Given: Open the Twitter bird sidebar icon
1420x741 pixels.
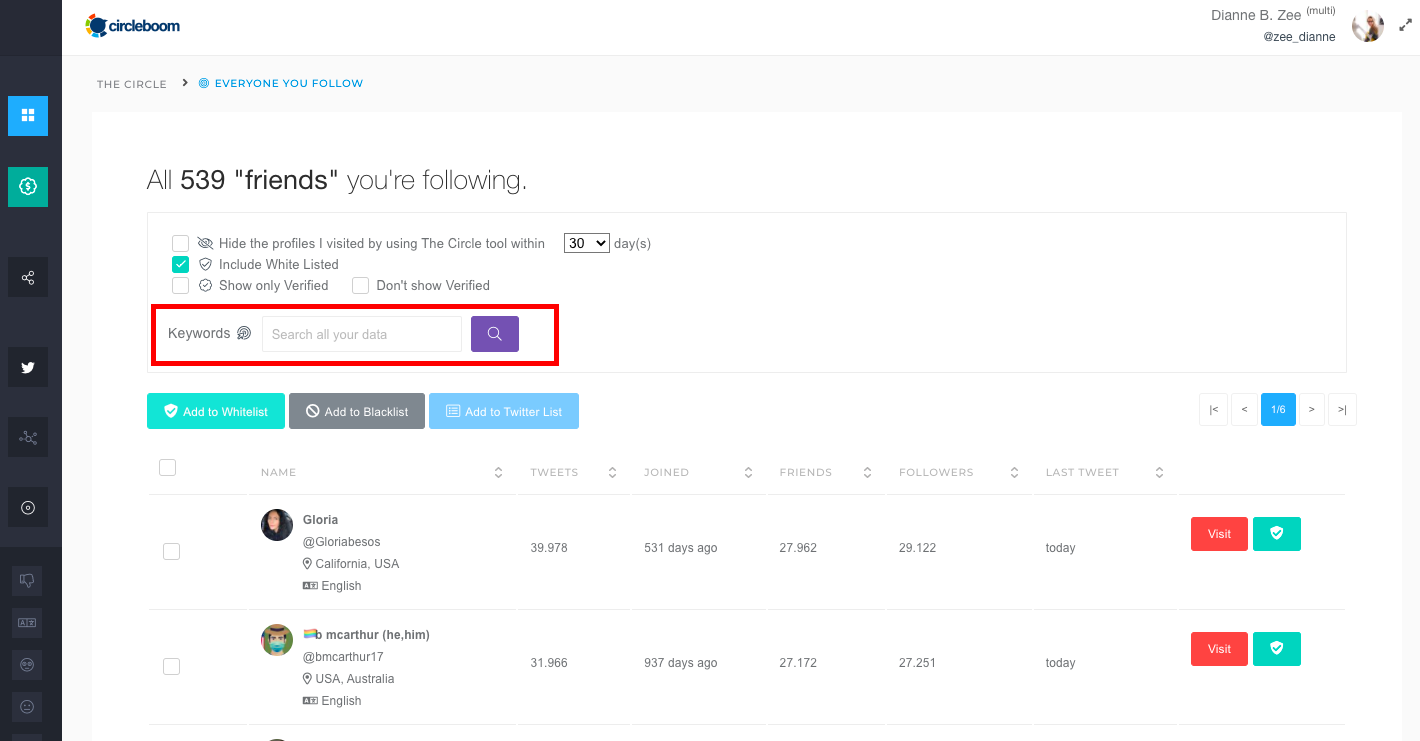Looking at the screenshot, I should point(28,367).
